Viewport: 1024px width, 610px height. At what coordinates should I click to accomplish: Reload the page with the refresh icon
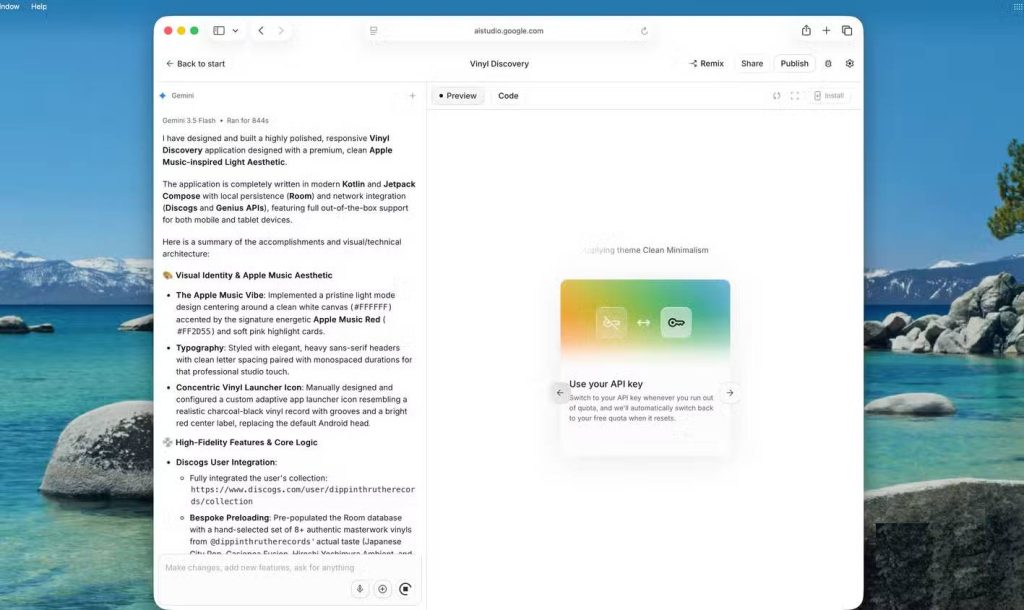tap(644, 31)
